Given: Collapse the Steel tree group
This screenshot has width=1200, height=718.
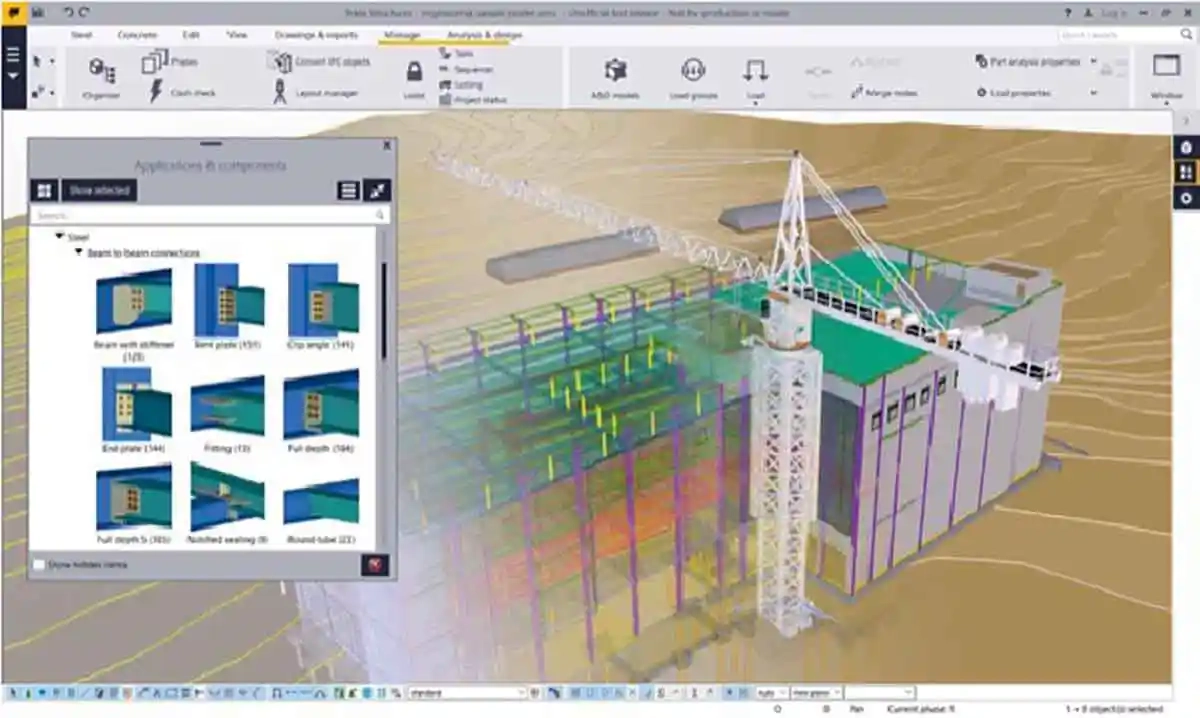Looking at the screenshot, I should click(59, 237).
